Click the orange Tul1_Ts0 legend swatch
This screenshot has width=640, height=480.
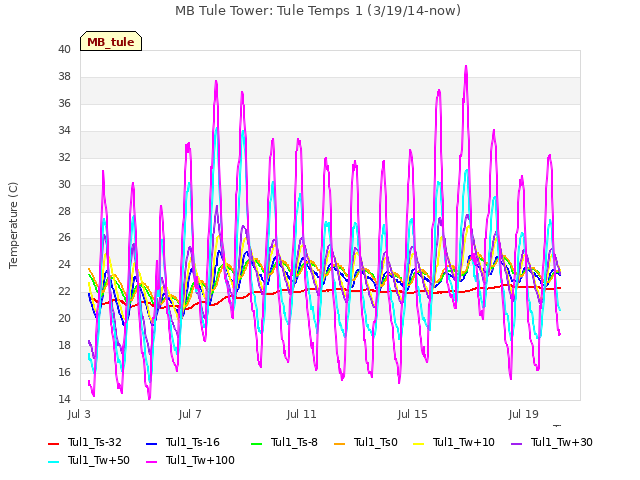pyautogui.click(x=340, y=443)
